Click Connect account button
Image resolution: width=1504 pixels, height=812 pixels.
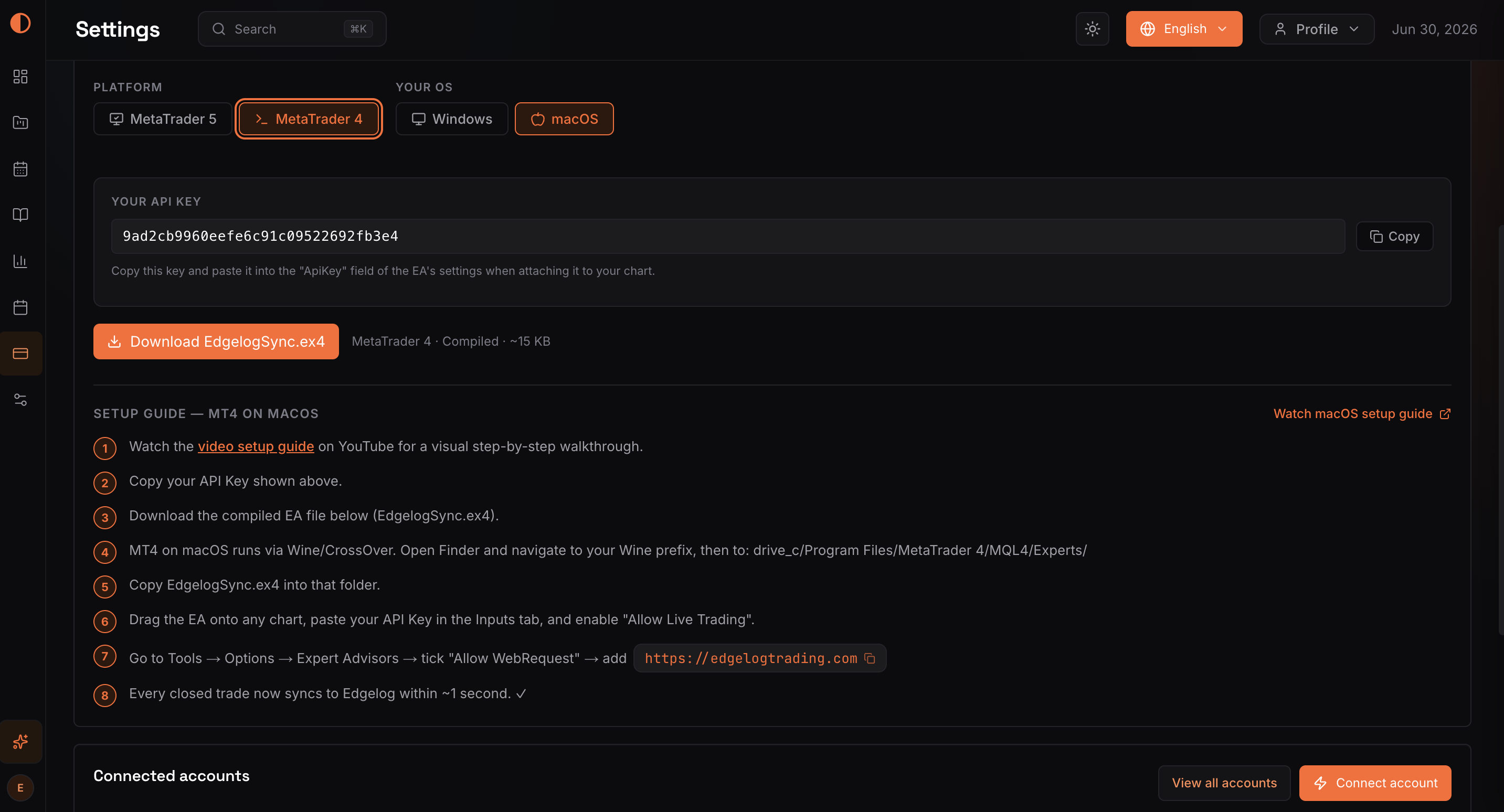[1375, 782]
